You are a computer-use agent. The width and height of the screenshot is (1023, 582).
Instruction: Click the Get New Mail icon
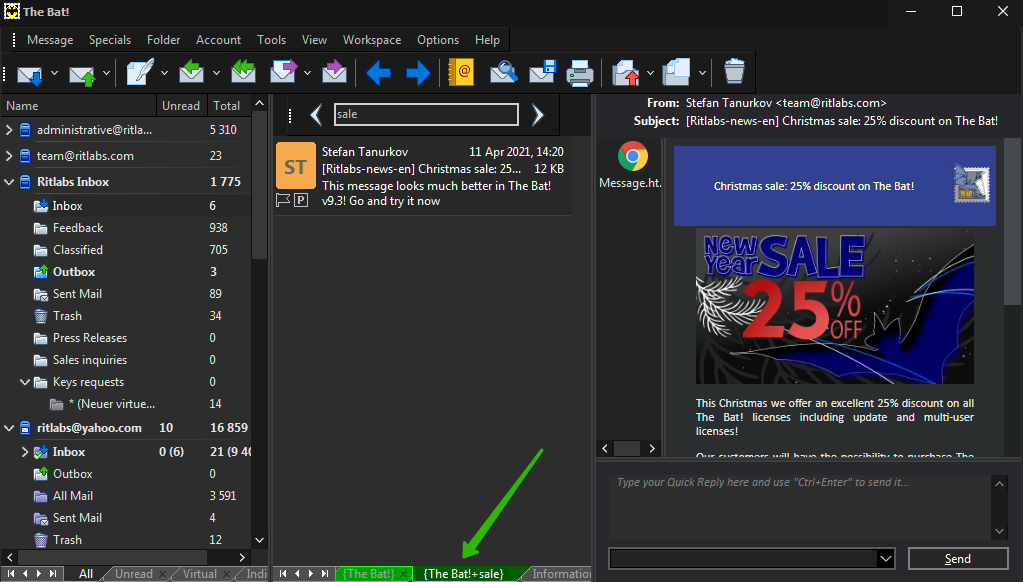pos(29,73)
